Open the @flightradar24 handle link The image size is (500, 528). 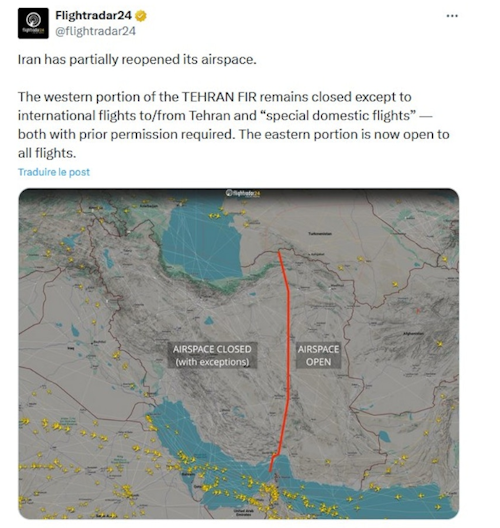coord(95,31)
